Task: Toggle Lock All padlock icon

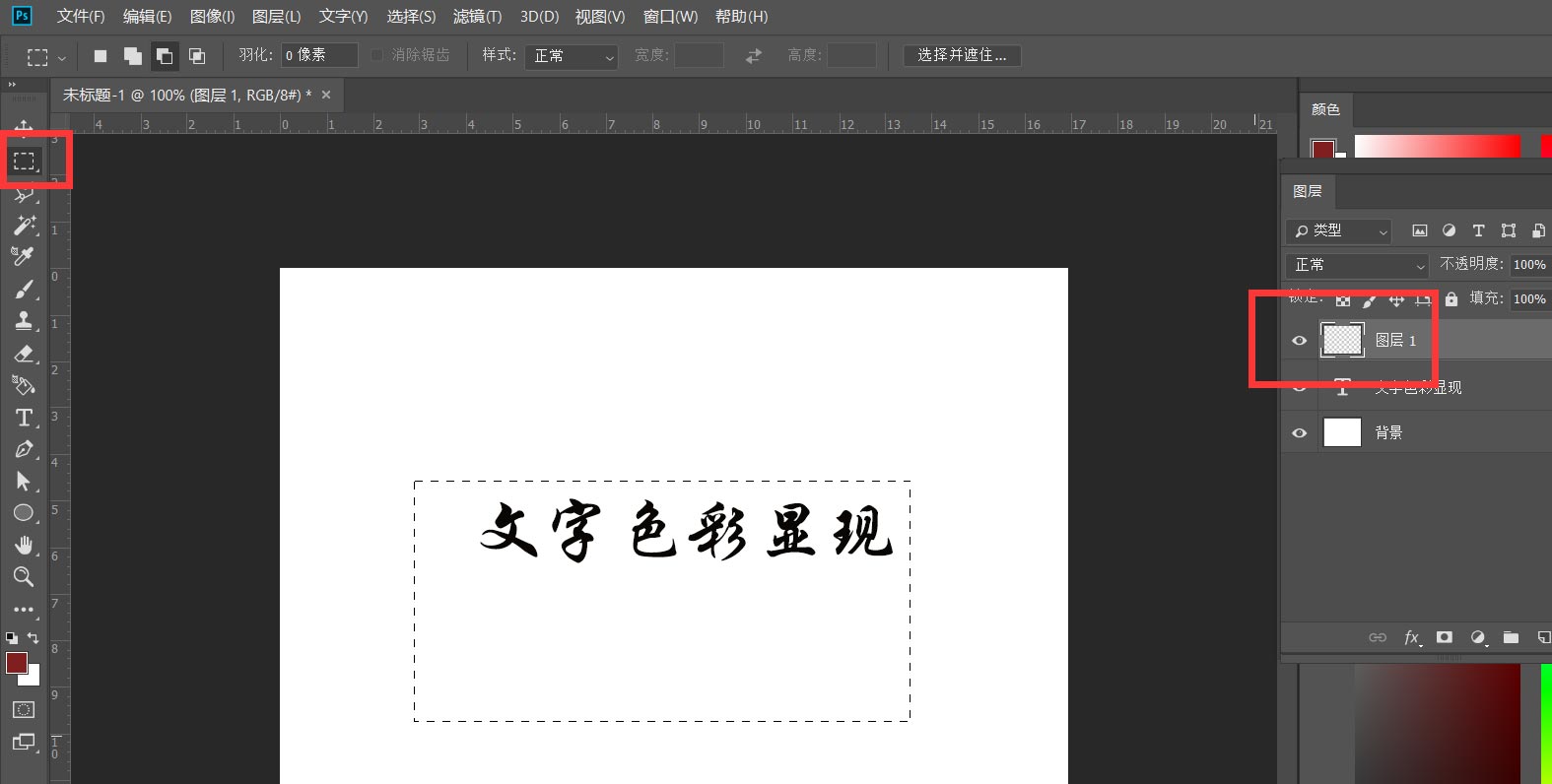Action: pyautogui.click(x=1451, y=299)
